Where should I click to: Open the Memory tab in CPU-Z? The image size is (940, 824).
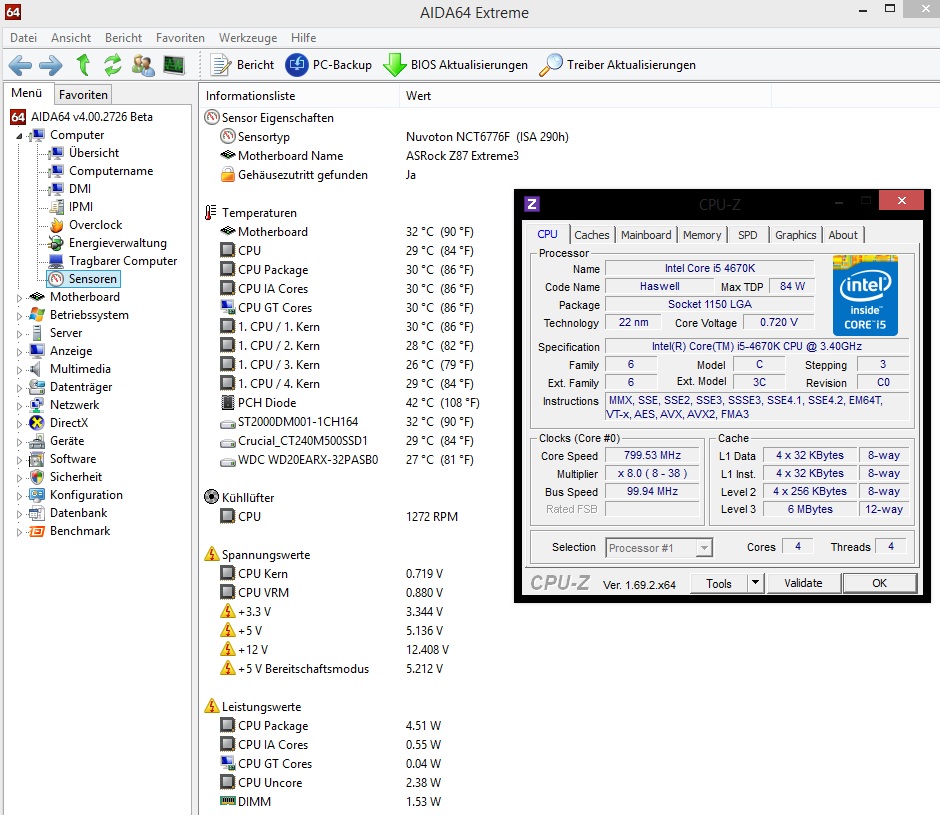(x=701, y=235)
